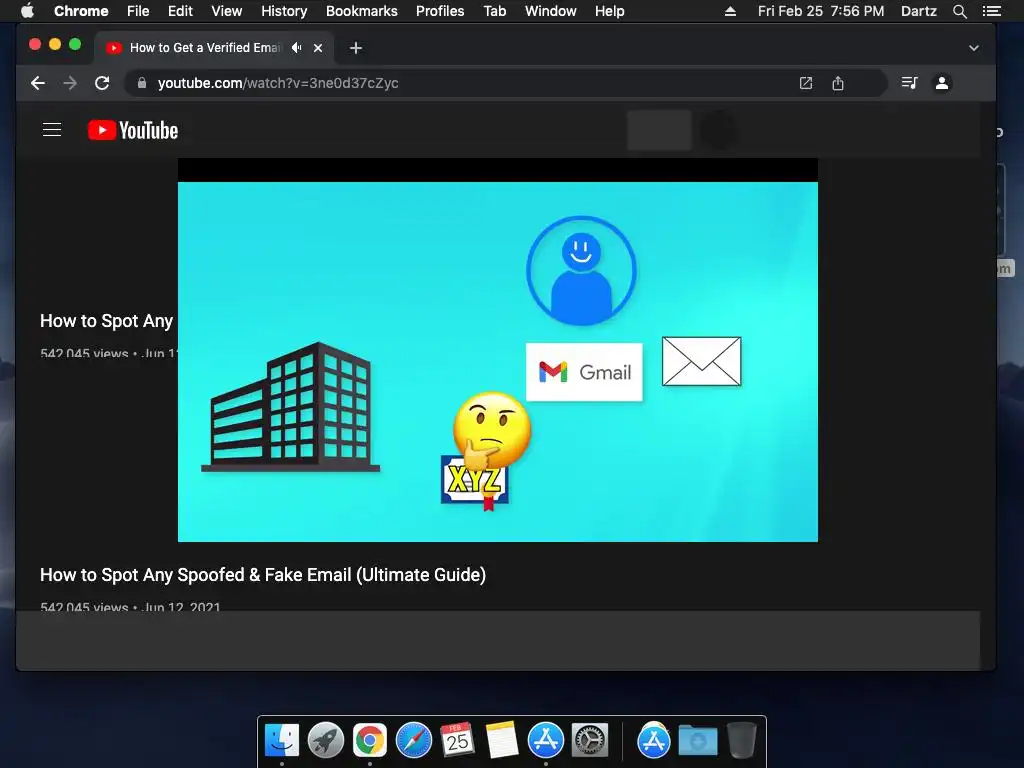Image resolution: width=1024 pixels, height=768 pixels.
Task: Expand the tab search chevron
Action: [974, 48]
